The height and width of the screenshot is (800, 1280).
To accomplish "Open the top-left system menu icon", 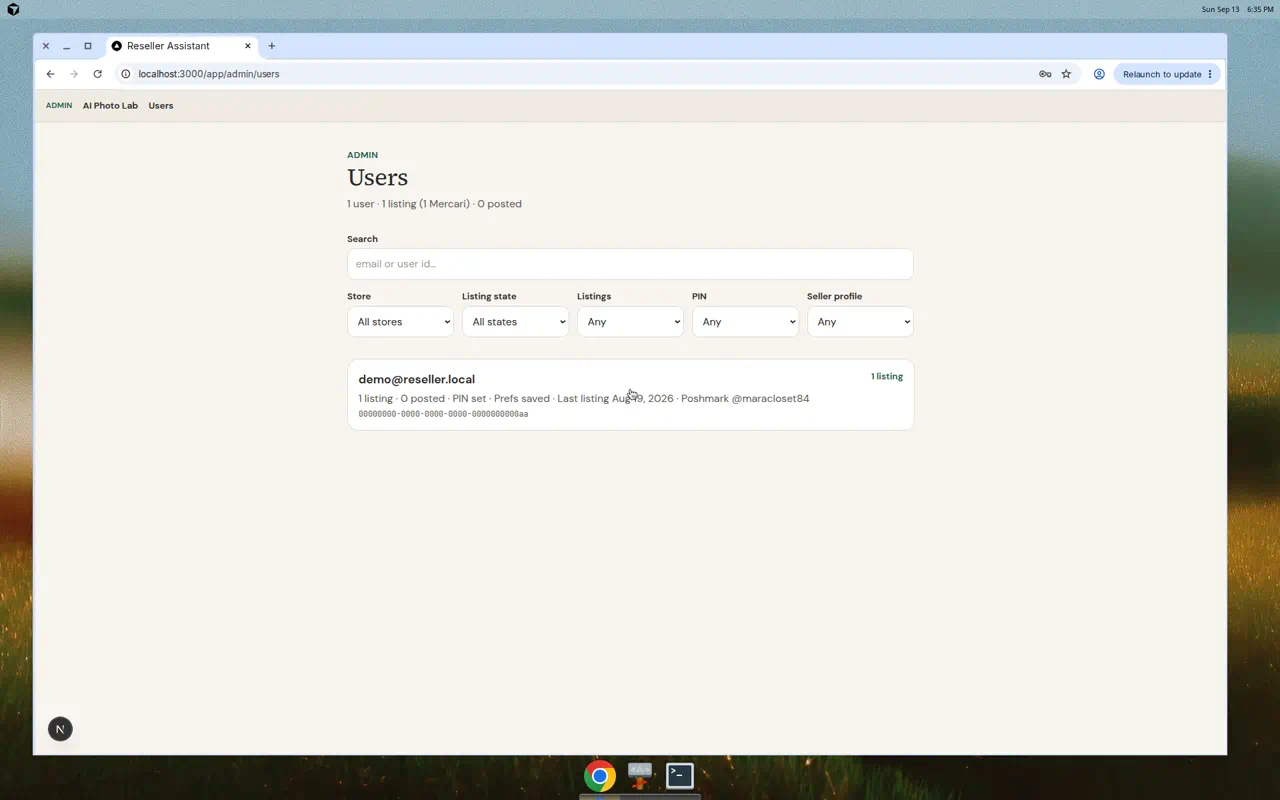I will click(13, 9).
